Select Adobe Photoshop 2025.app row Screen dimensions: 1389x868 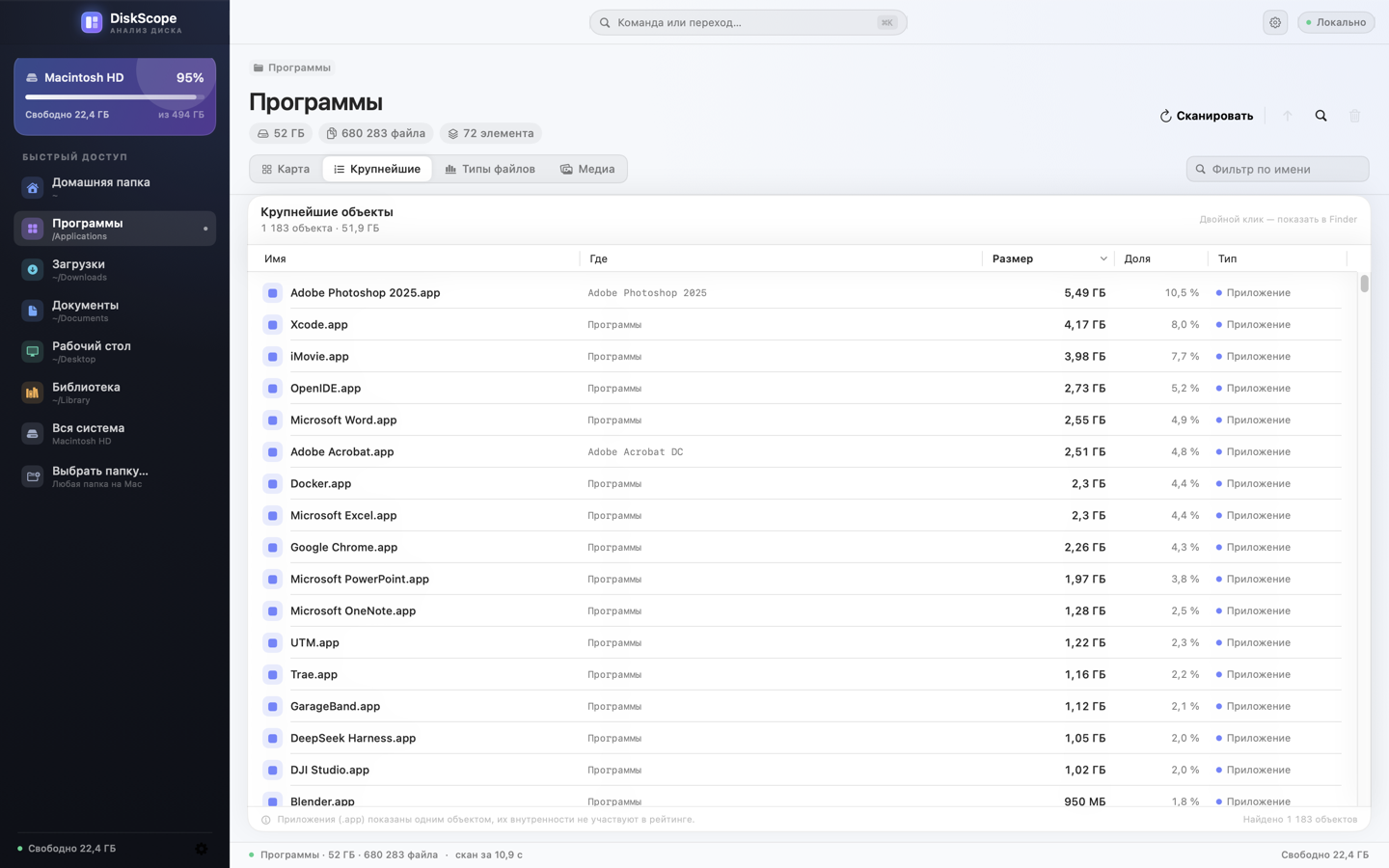802,292
